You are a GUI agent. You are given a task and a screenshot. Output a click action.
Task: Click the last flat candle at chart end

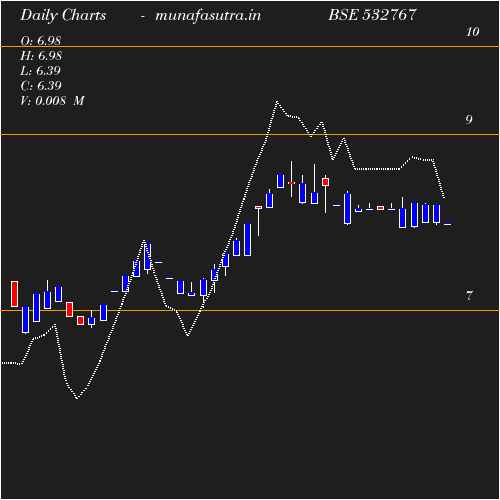pyautogui.click(x=447, y=224)
